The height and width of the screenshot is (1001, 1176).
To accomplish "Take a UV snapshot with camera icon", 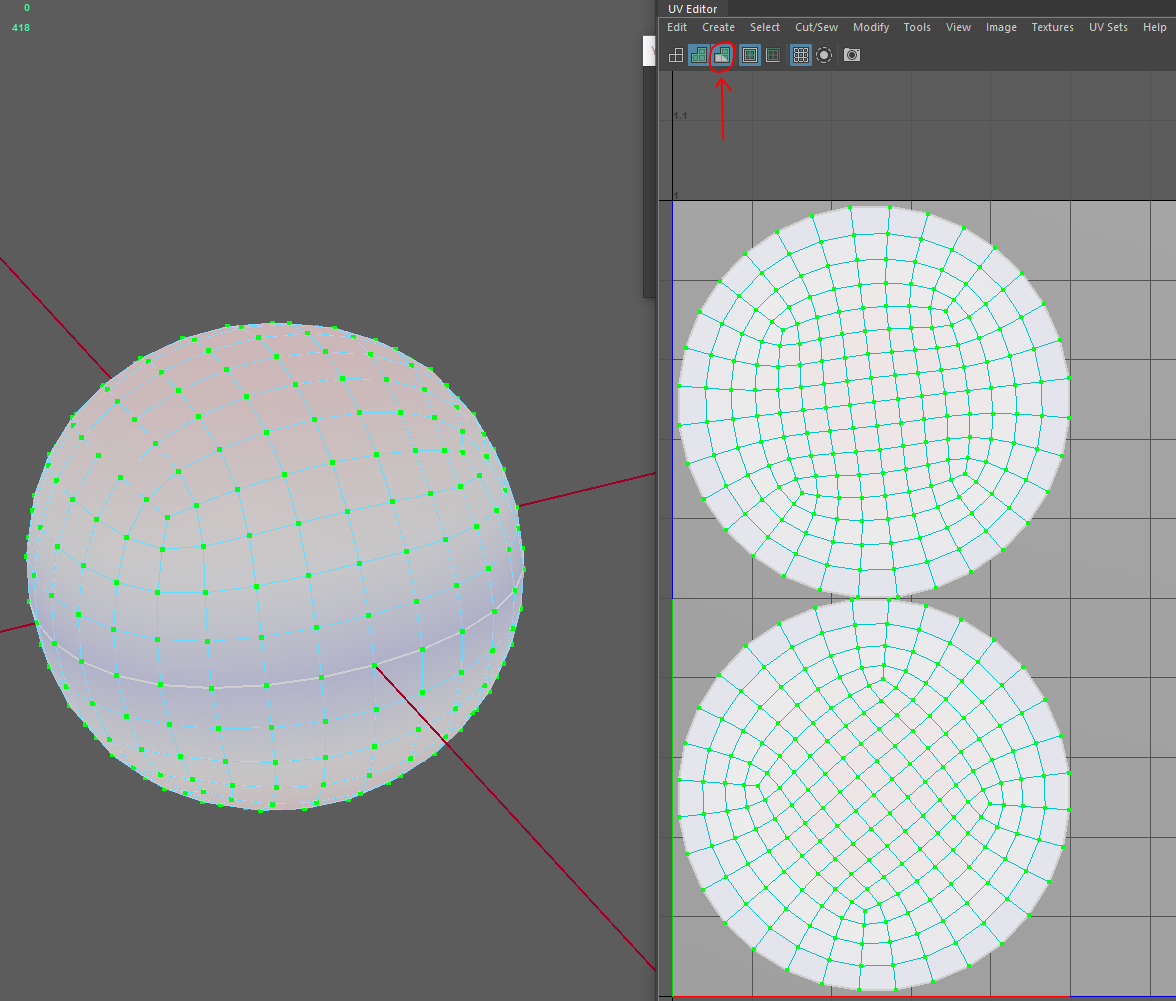I will 852,56.
